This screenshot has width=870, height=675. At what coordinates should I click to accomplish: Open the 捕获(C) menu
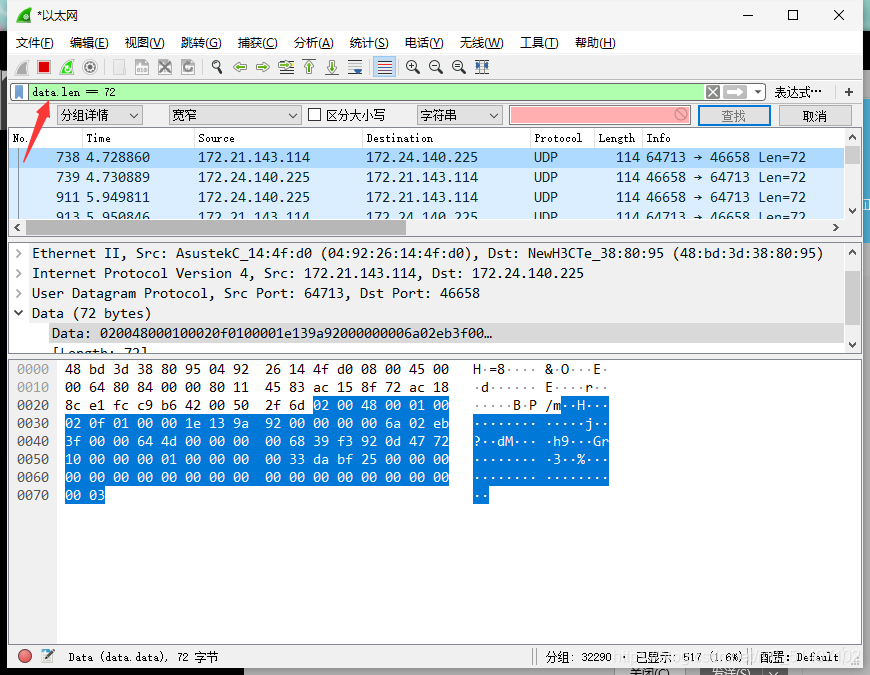tap(257, 43)
